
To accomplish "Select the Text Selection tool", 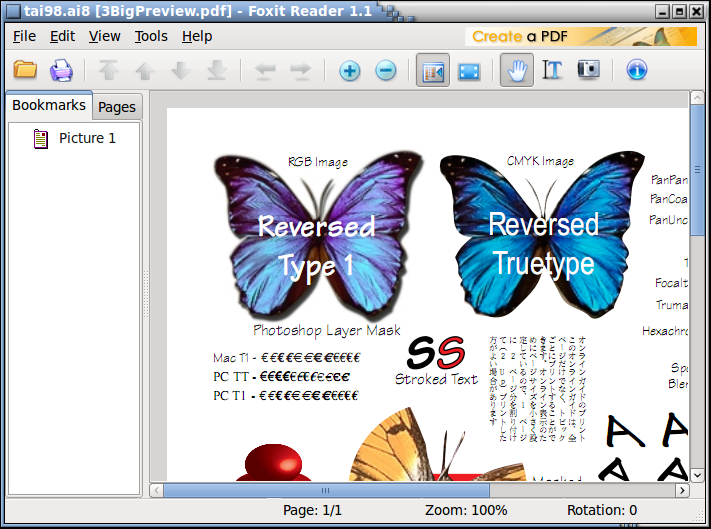I will click(552, 71).
